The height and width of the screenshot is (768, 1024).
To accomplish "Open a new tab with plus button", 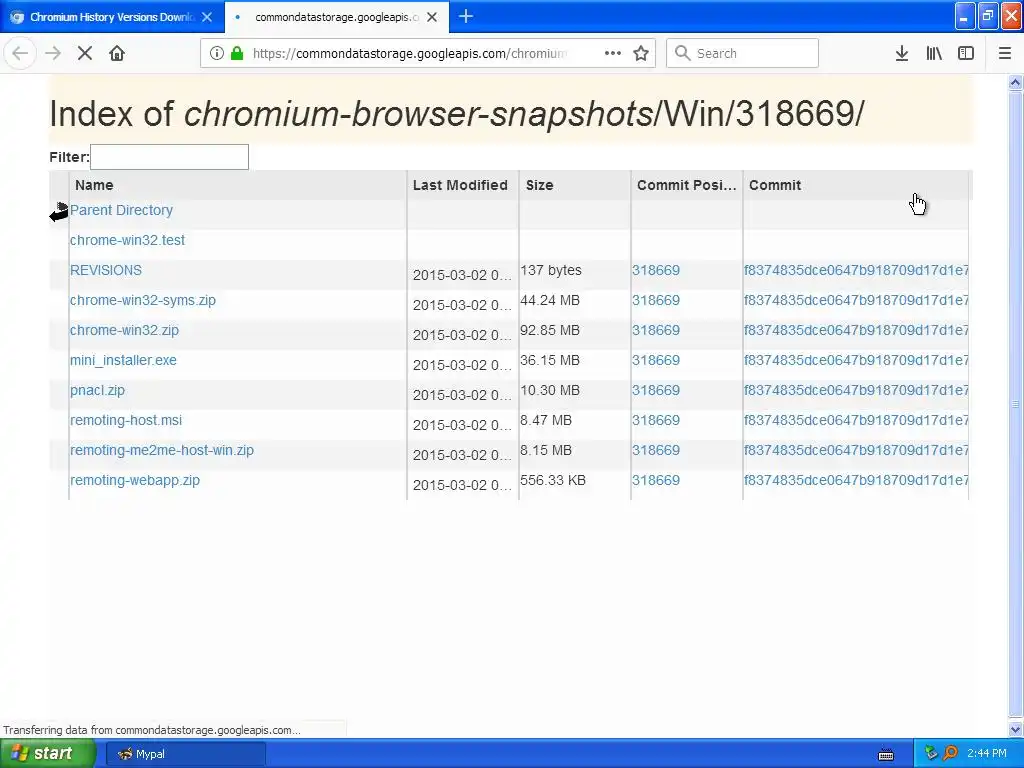I will [466, 17].
